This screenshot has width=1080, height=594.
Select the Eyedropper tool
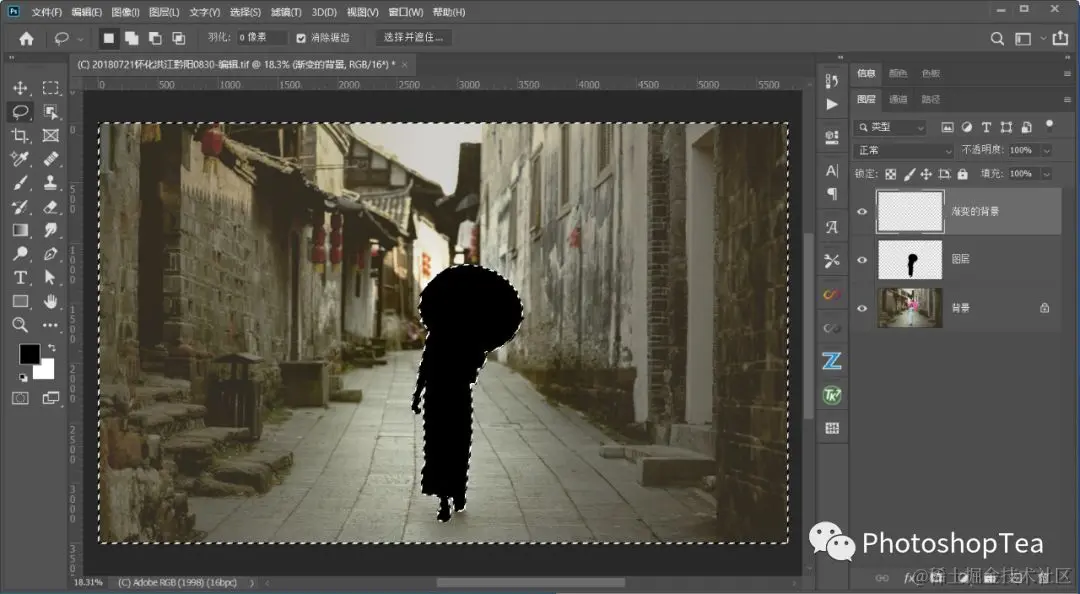coord(20,159)
